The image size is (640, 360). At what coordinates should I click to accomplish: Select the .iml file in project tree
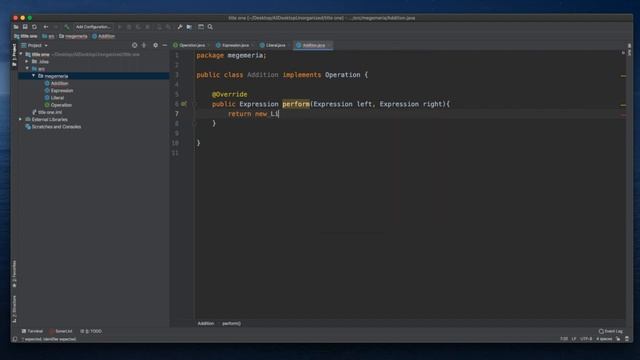47,112
